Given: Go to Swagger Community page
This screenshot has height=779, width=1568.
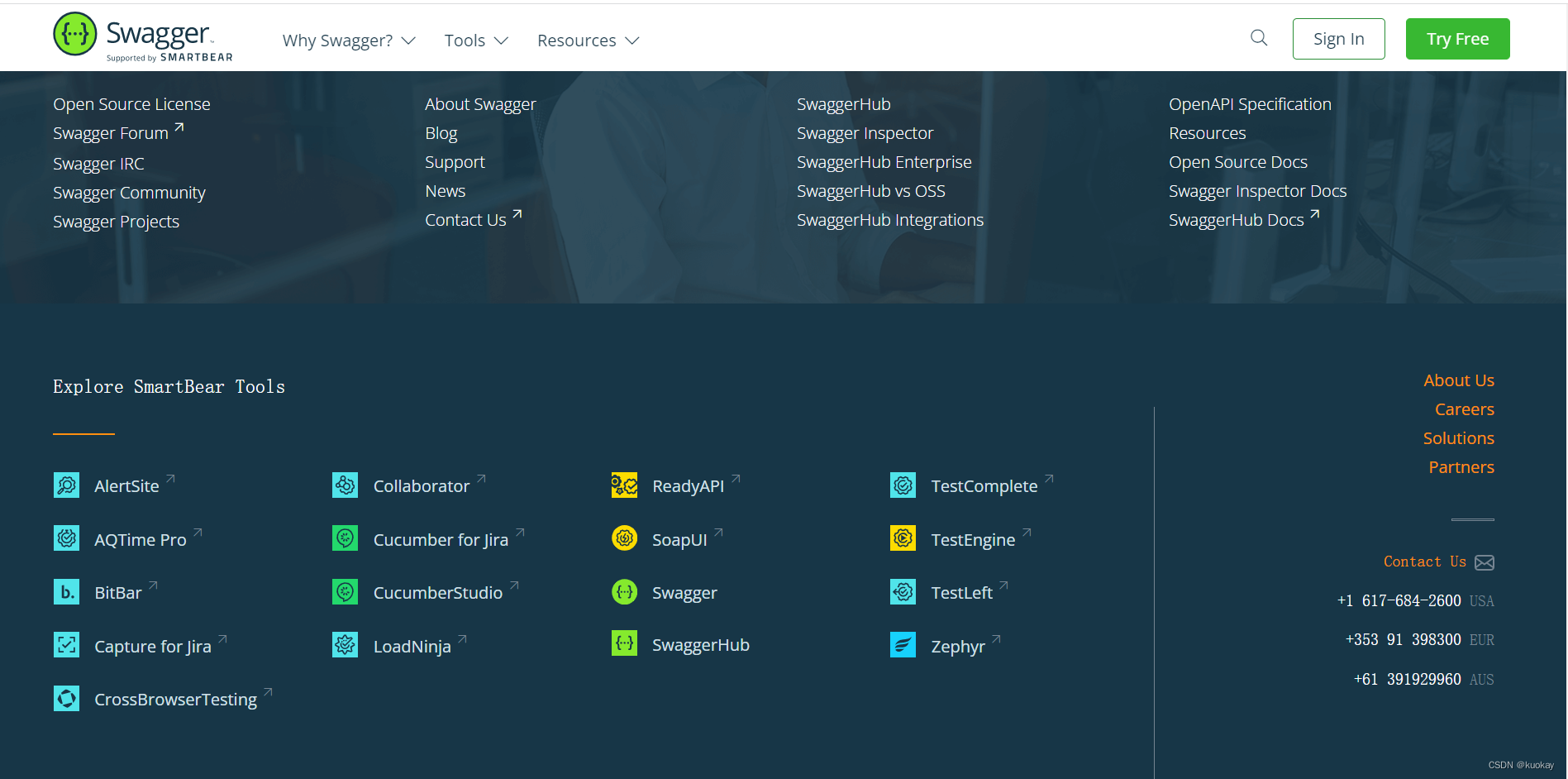Looking at the screenshot, I should [x=130, y=193].
